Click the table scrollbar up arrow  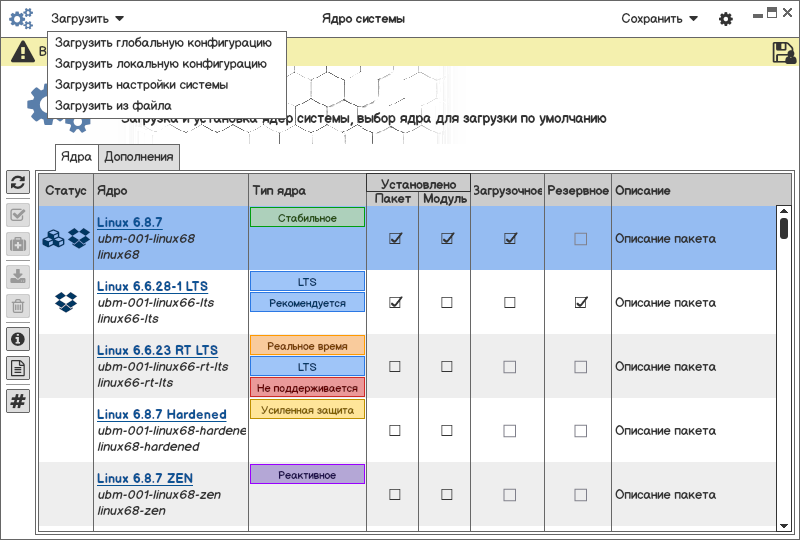(783, 210)
